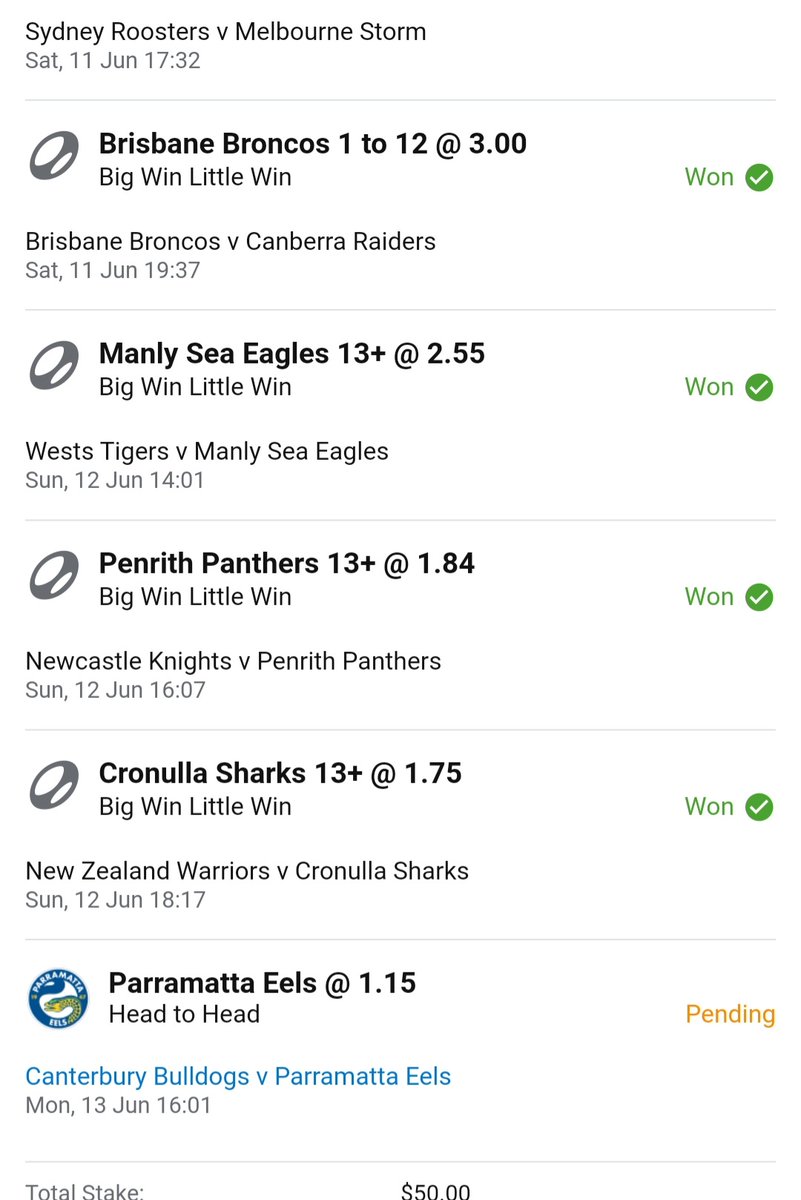Viewport: 801px width, 1200px height.
Task: Open Canterbury Bulldogs v Parramatta Eels match link
Action: tap(238, 1077)
